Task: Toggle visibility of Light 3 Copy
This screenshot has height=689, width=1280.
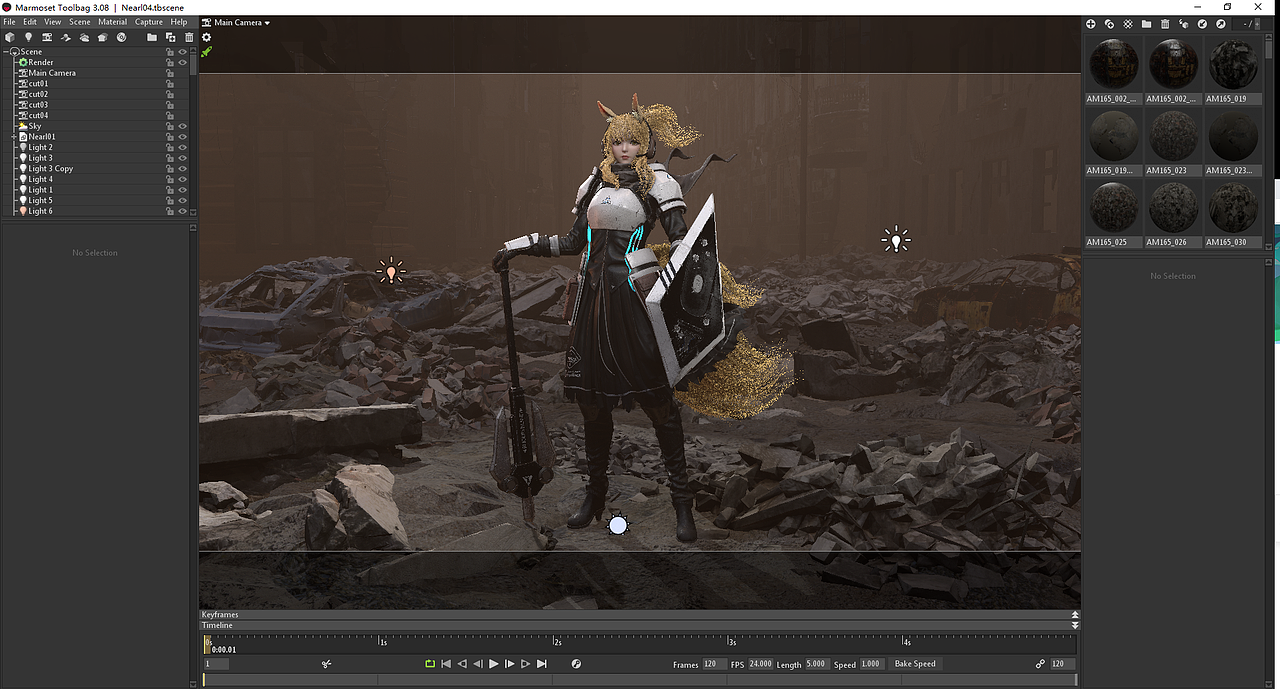Action: pyautogui.click(x=183, y=169)
